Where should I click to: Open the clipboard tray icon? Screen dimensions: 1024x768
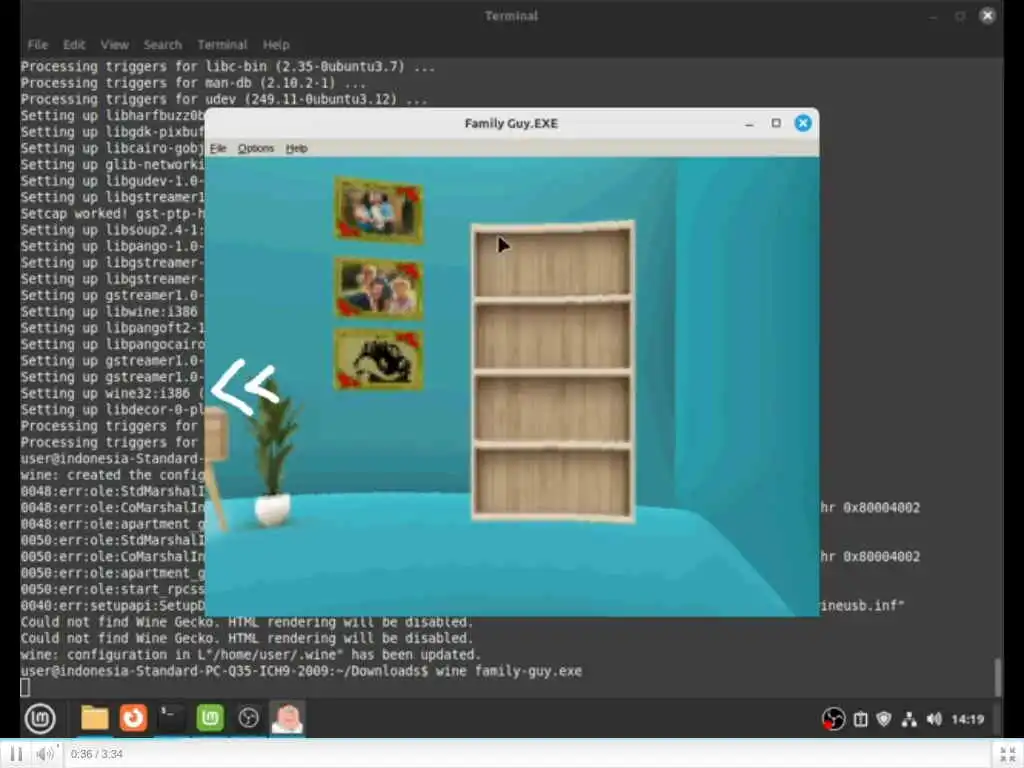point(861,719)
